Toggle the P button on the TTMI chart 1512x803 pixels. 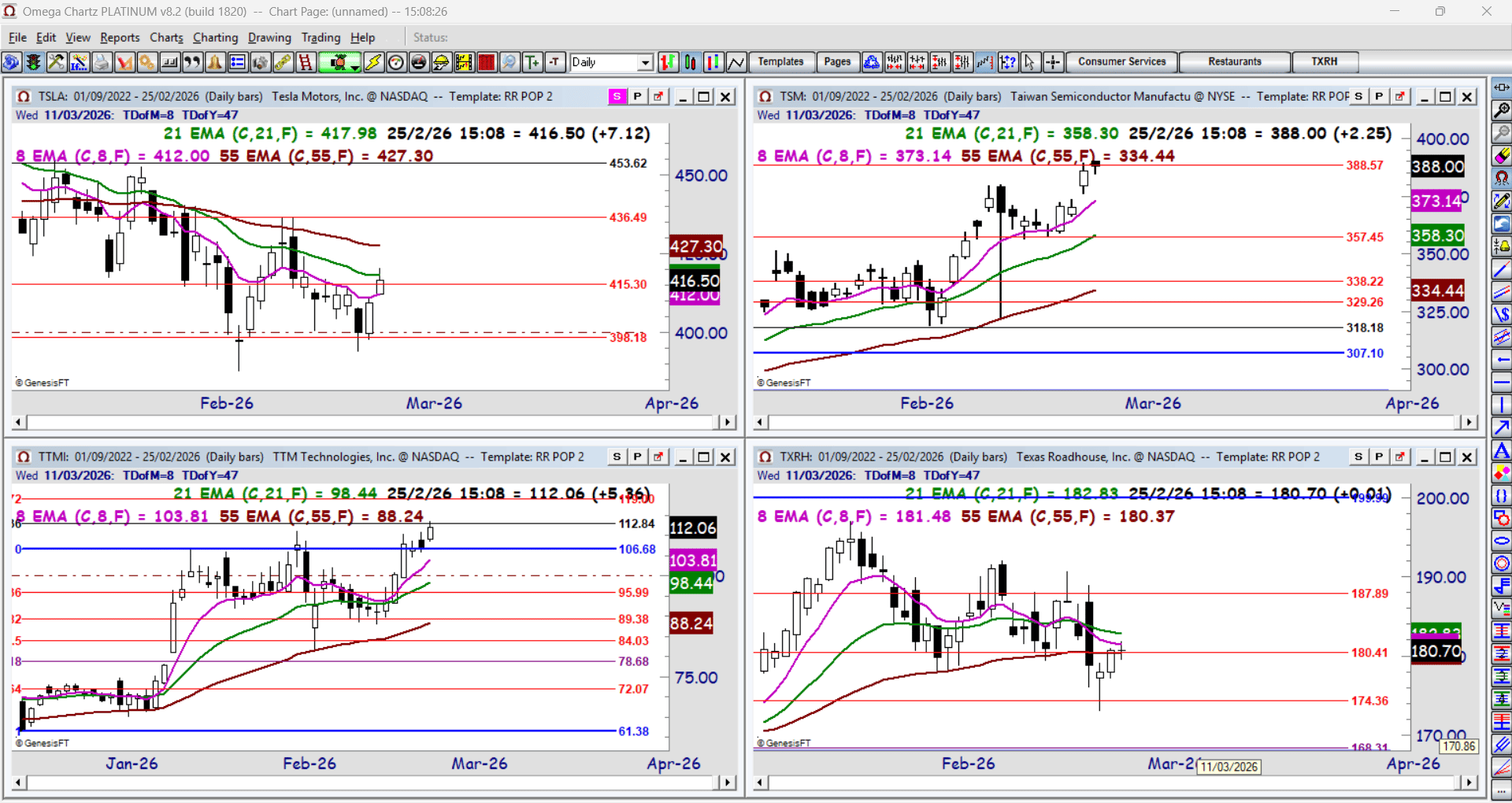point(637,457)
